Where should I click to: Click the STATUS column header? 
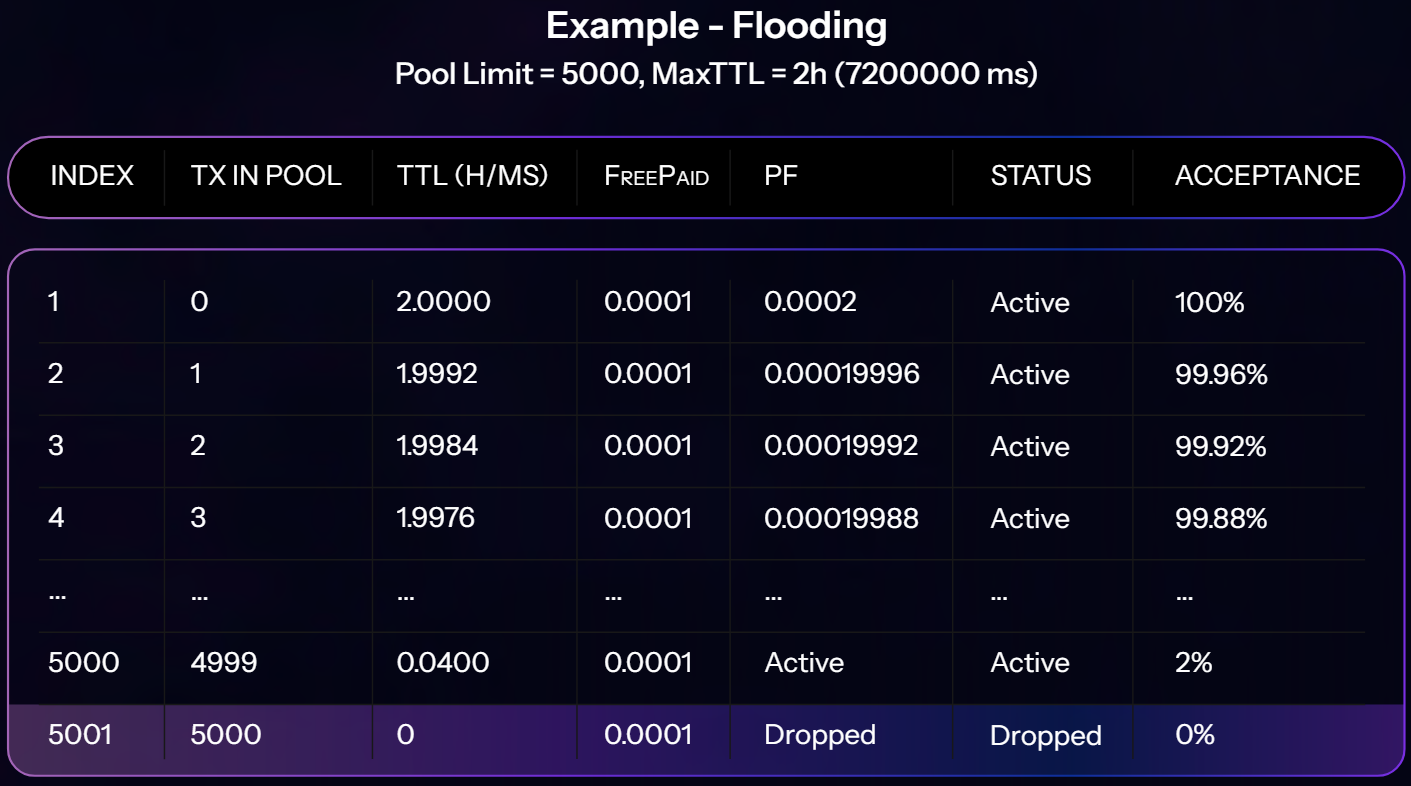[1041, 176]
